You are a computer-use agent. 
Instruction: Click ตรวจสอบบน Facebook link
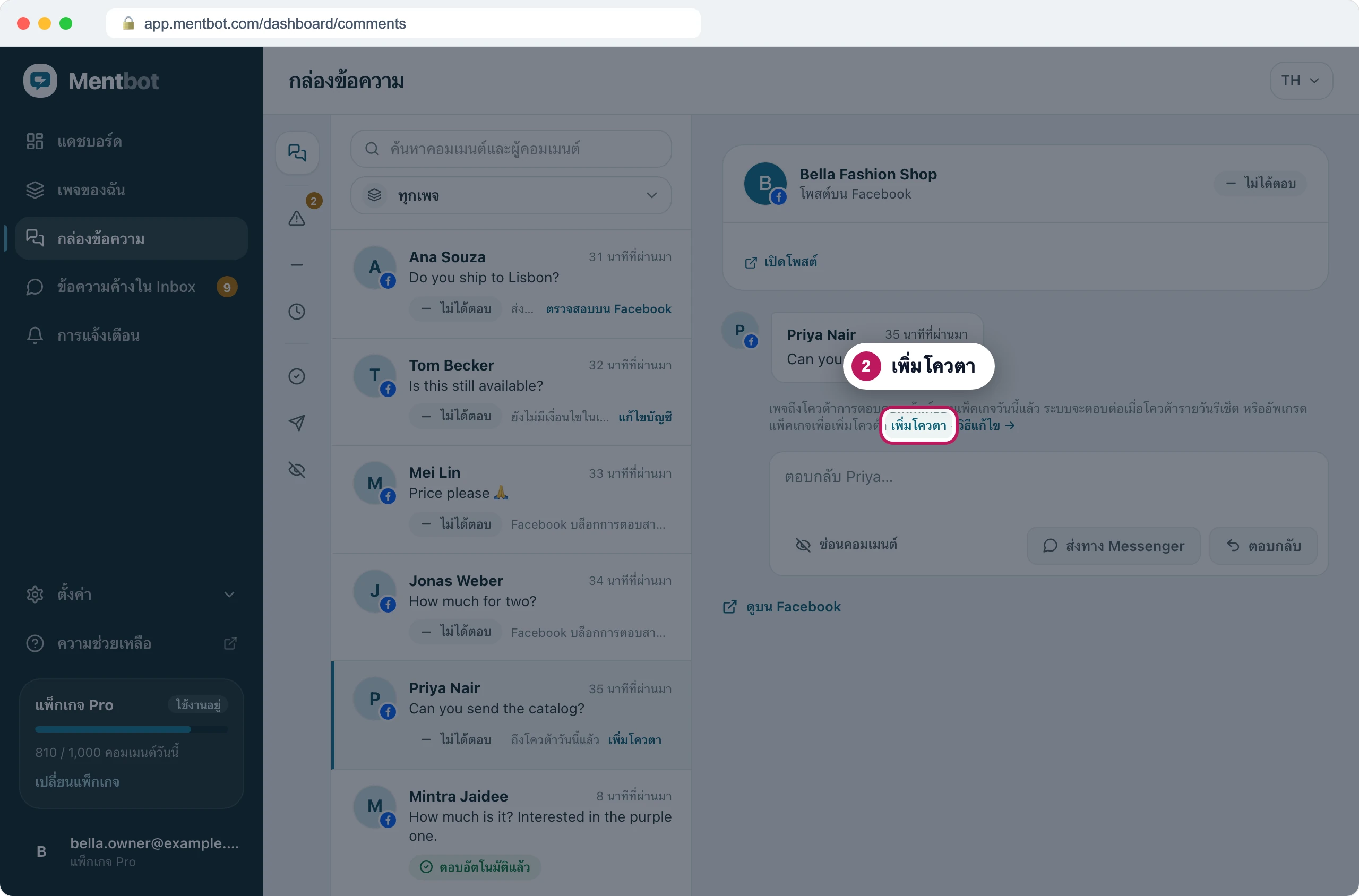(x=608, y=309)
